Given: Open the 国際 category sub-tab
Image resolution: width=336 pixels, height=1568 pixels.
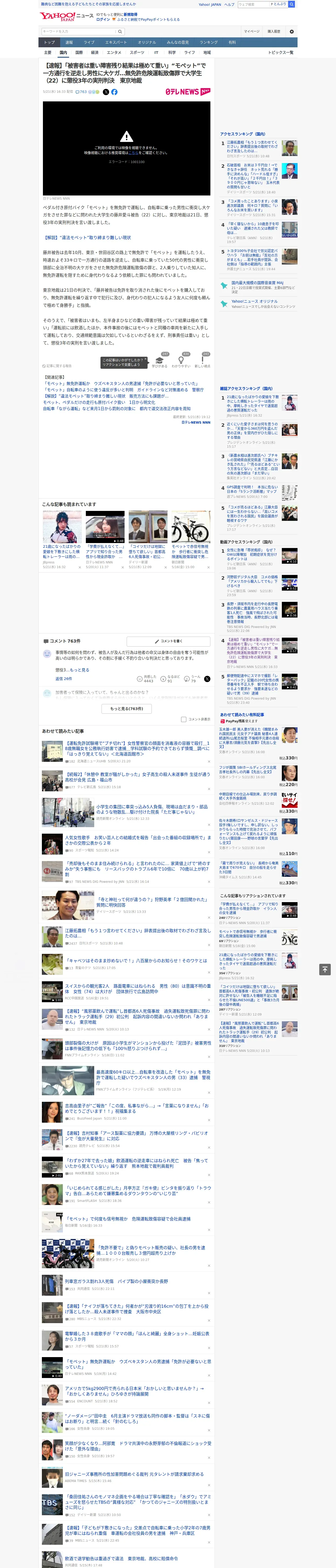Looking at the screenshot, I should (79, 52).
